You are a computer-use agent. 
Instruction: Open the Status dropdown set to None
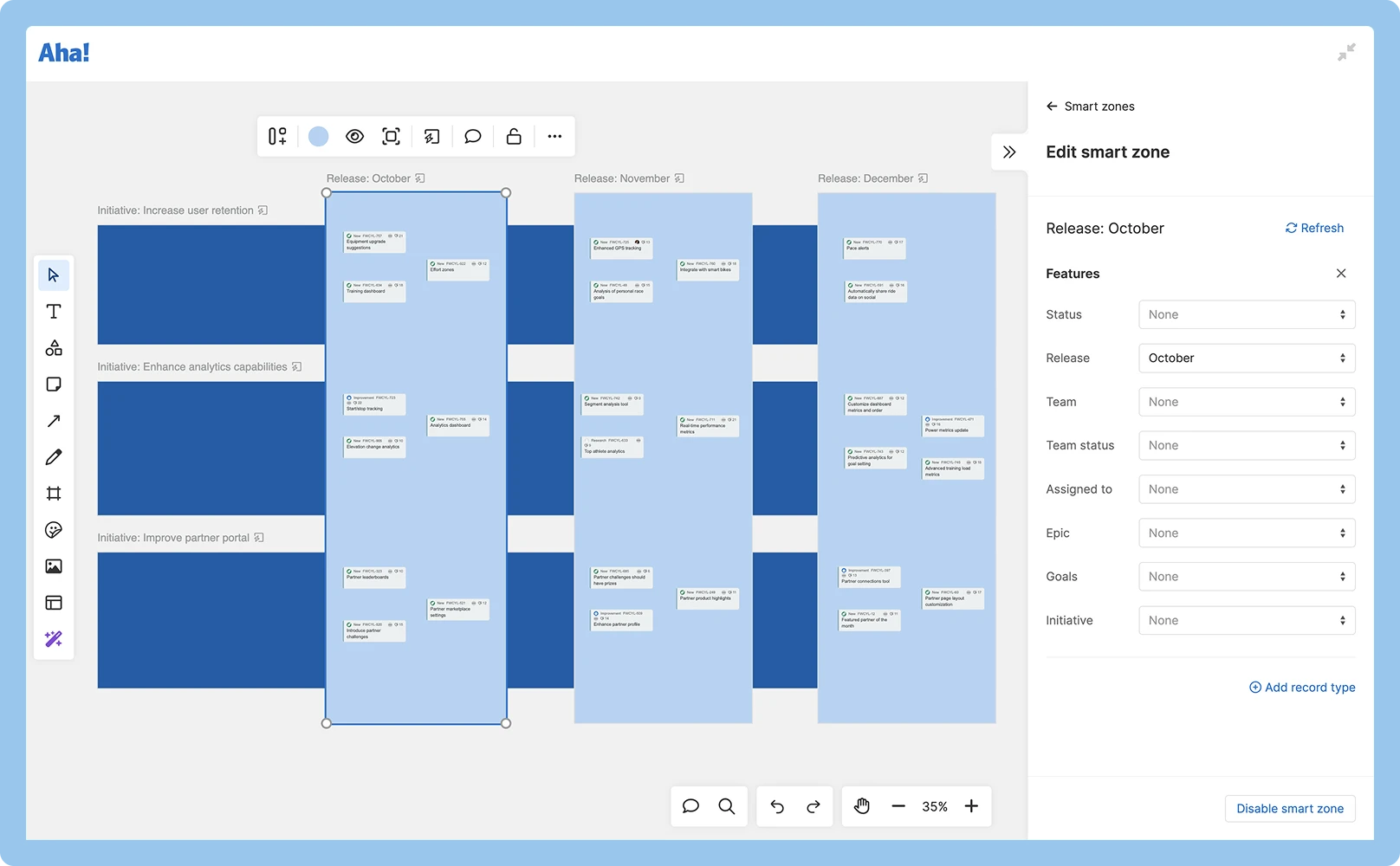1246,314
